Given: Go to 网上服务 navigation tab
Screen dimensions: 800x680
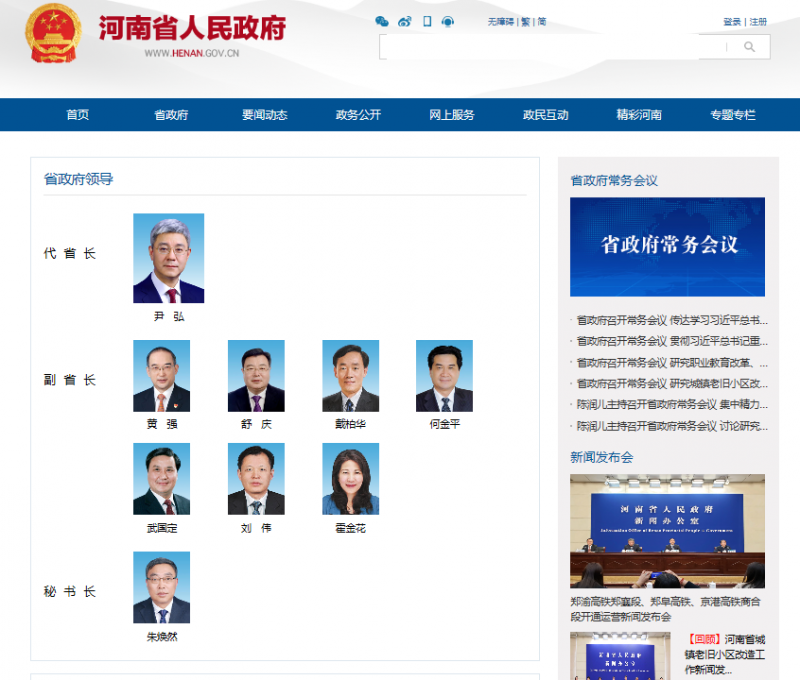Looking at the screenshot, I should [452, 115].
